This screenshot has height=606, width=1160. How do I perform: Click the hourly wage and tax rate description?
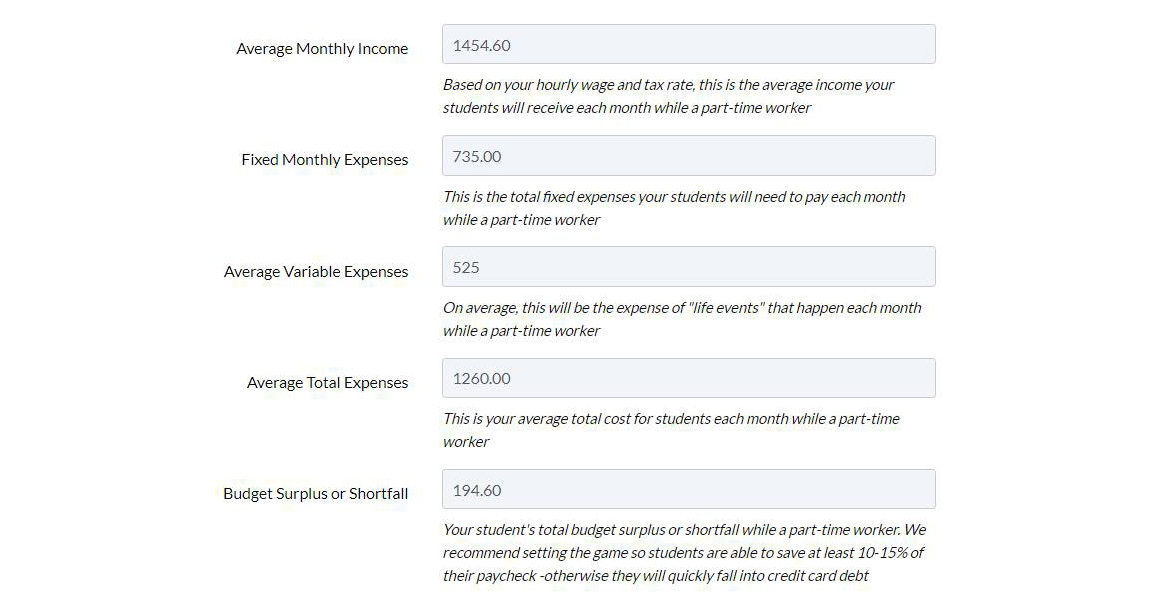668,96
